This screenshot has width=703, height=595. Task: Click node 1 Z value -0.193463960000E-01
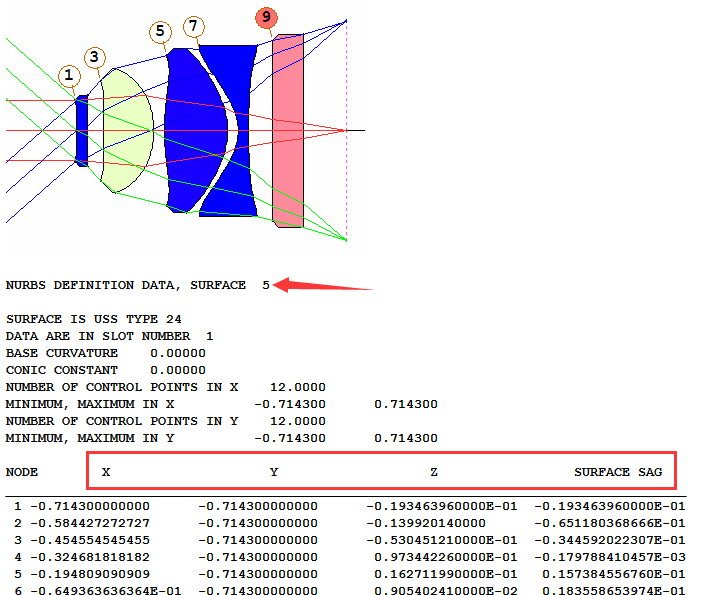(442, 506)
